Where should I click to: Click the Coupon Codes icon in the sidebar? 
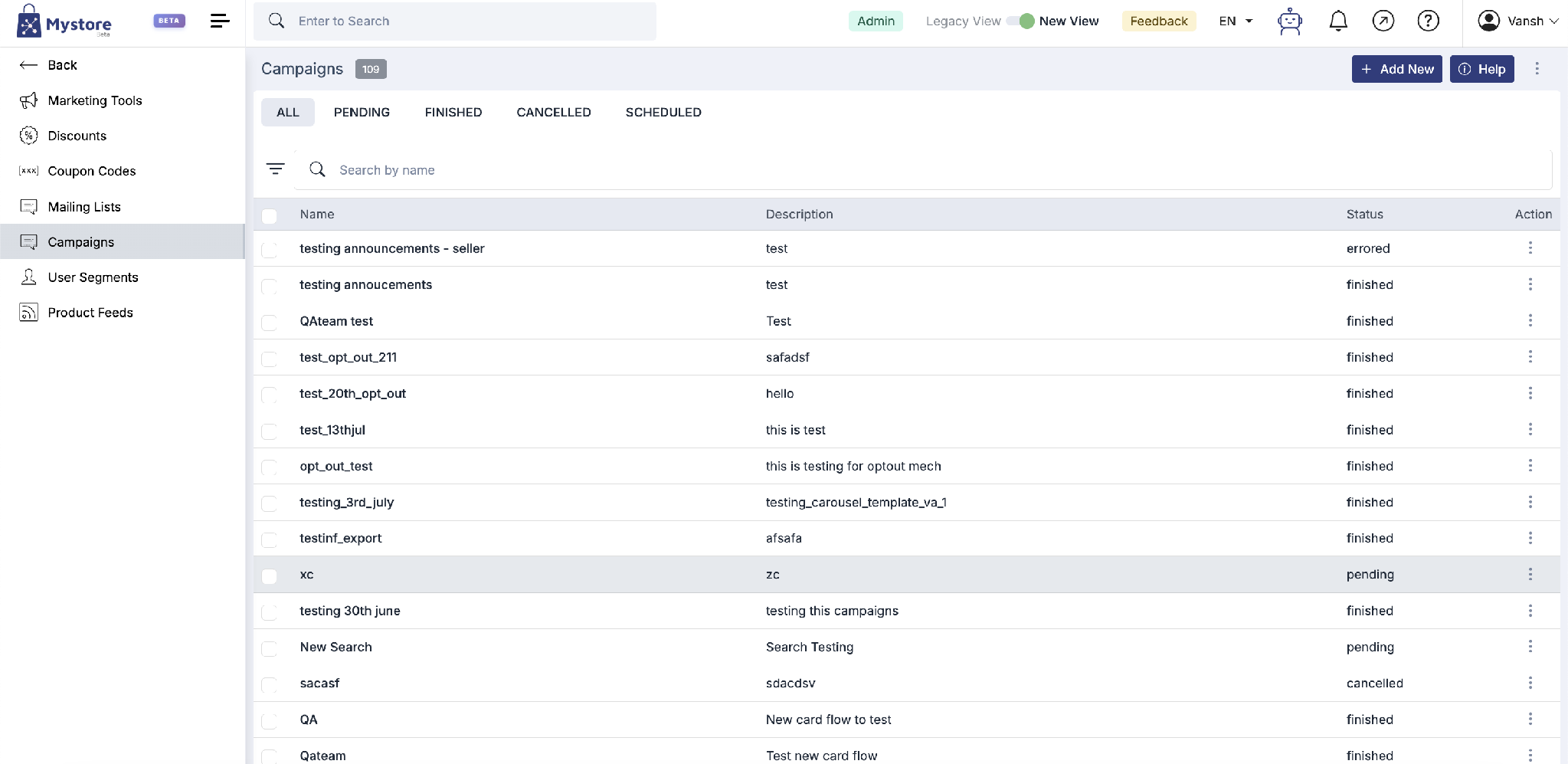tap(28, 171)
